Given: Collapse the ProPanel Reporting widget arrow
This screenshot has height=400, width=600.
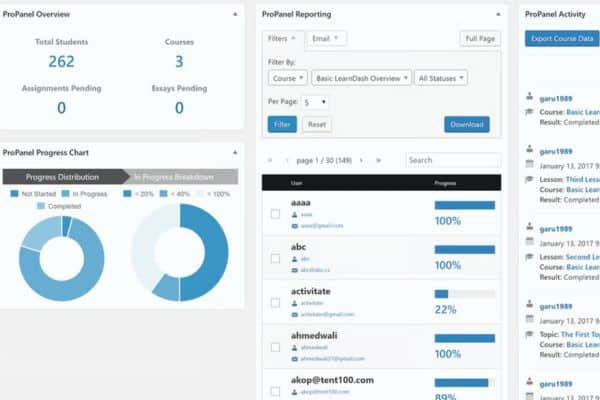Looking at the screenshot, I should click(x=498, y=15).
